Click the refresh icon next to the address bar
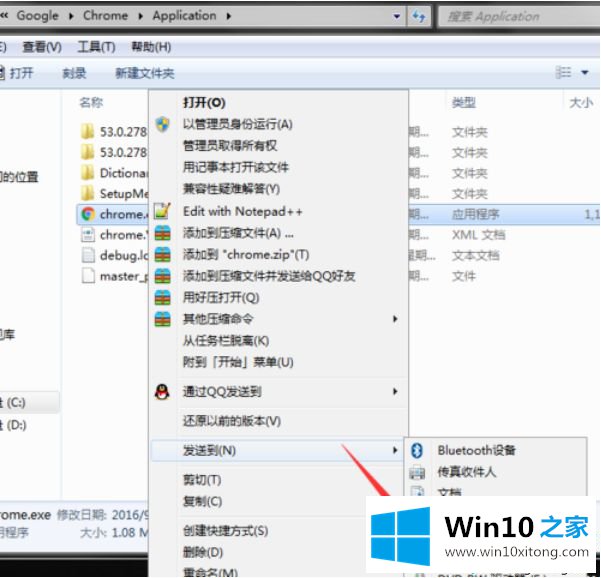 pos(418,16)
